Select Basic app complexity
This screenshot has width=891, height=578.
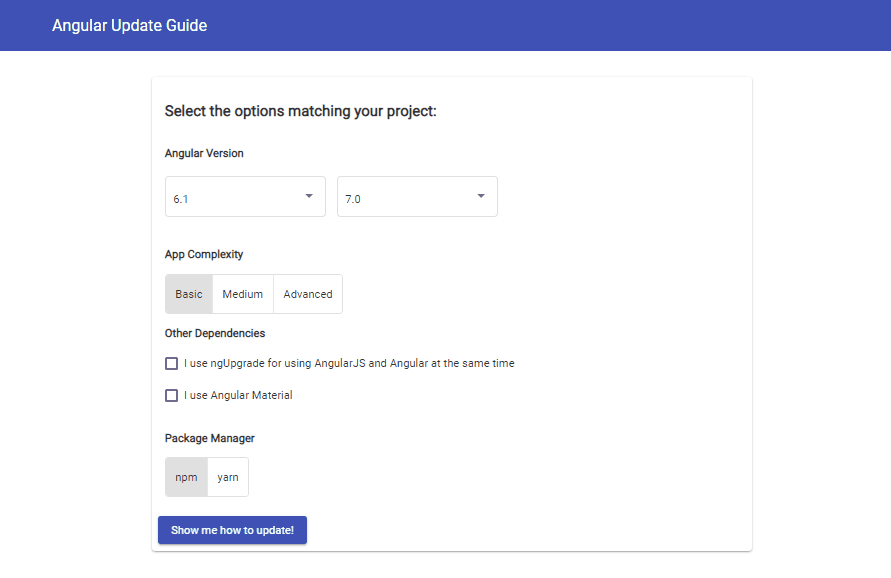click(189, 294)
